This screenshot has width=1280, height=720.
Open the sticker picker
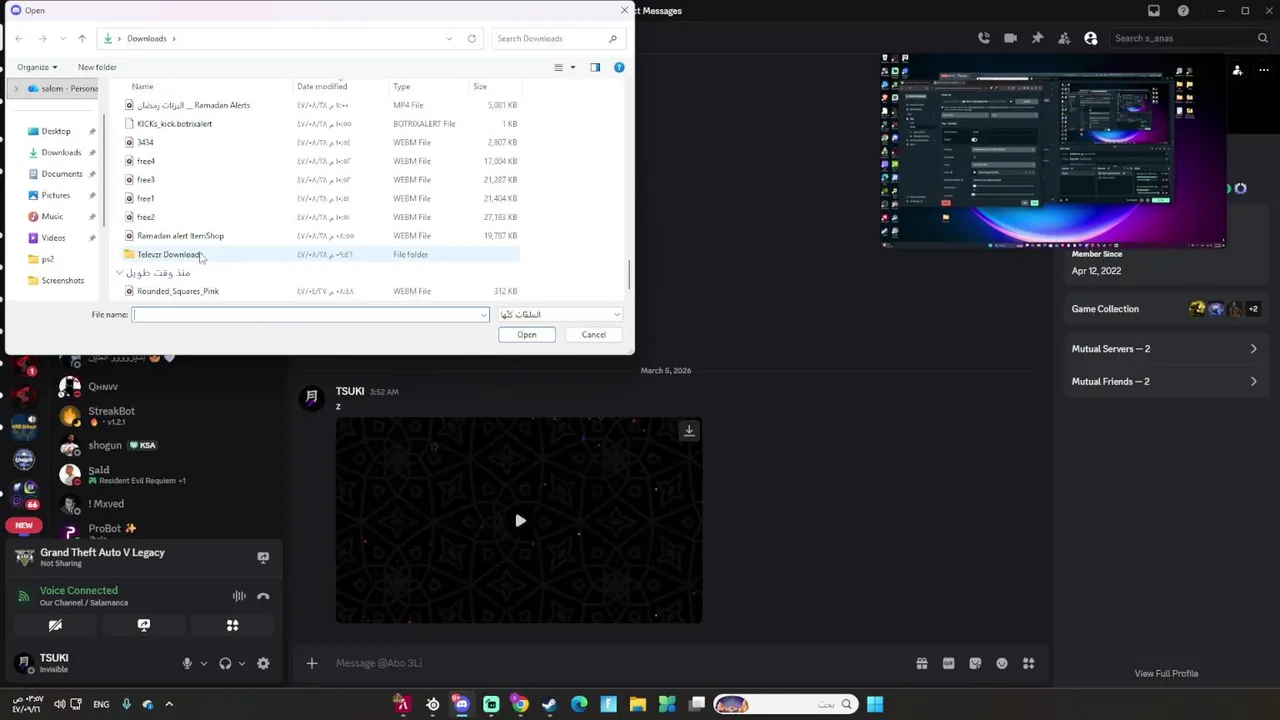point(975,663)
